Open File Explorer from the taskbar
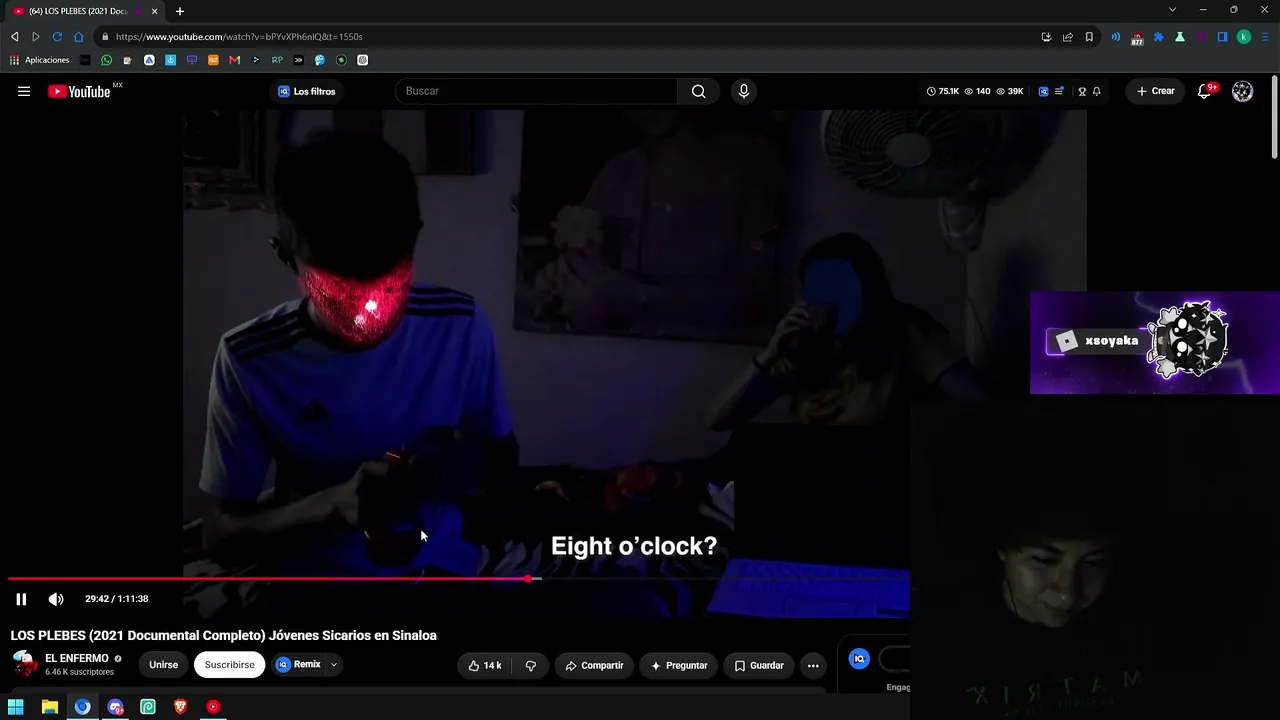 point(49,707)
